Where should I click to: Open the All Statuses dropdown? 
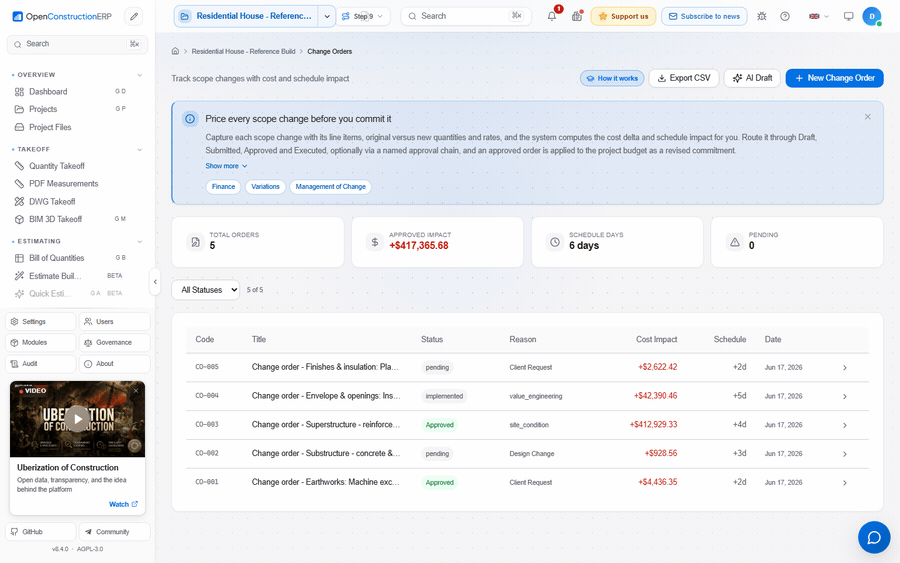[x=205, y=290]
